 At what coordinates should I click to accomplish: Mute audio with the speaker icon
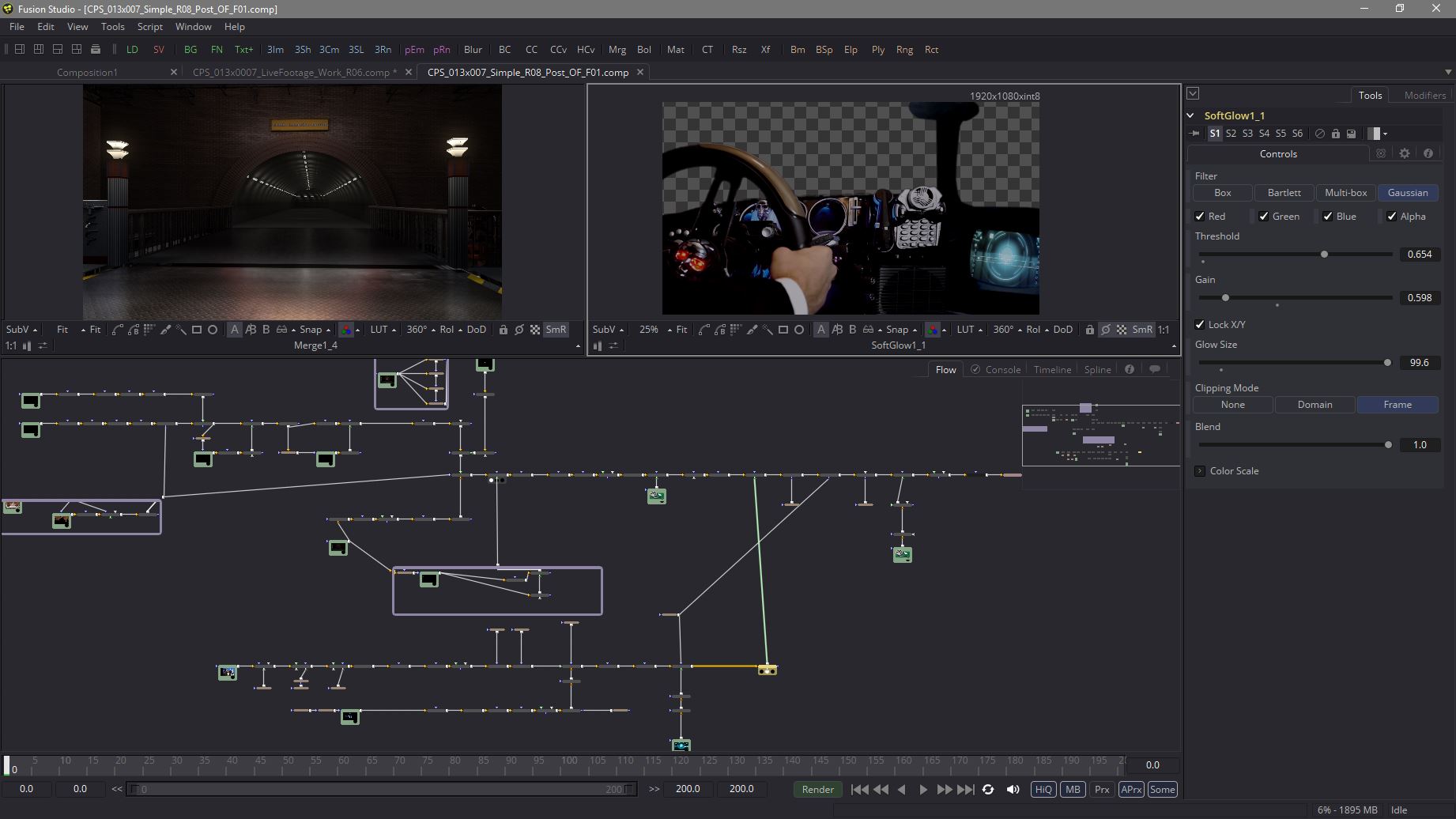tap(1013, 790)
